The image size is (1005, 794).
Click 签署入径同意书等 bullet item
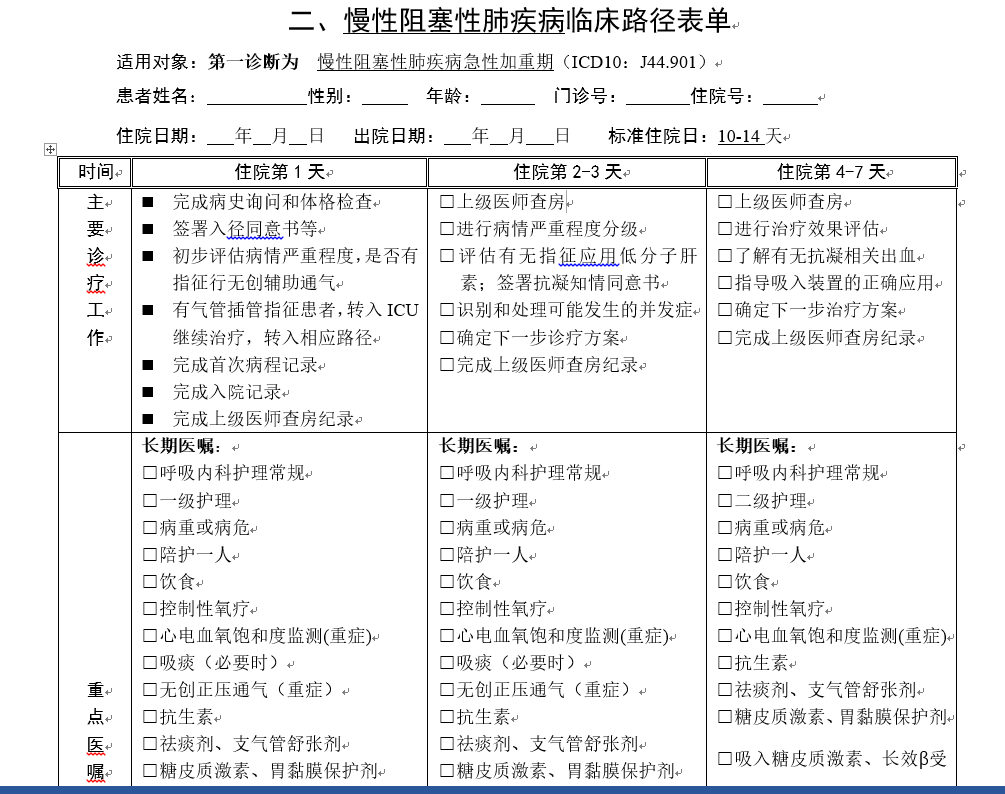click(245, 229)
